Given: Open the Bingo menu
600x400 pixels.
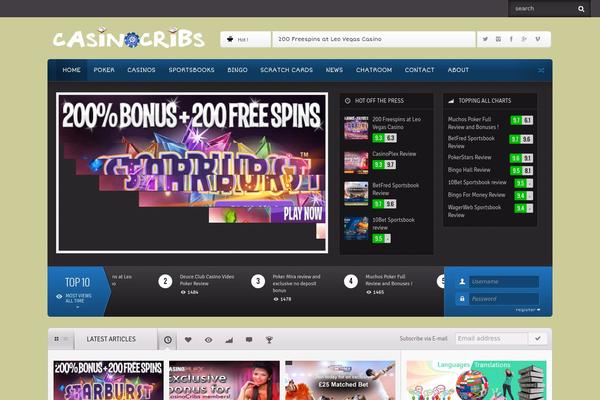Looking at the screenshot, I should coord(237,70).
